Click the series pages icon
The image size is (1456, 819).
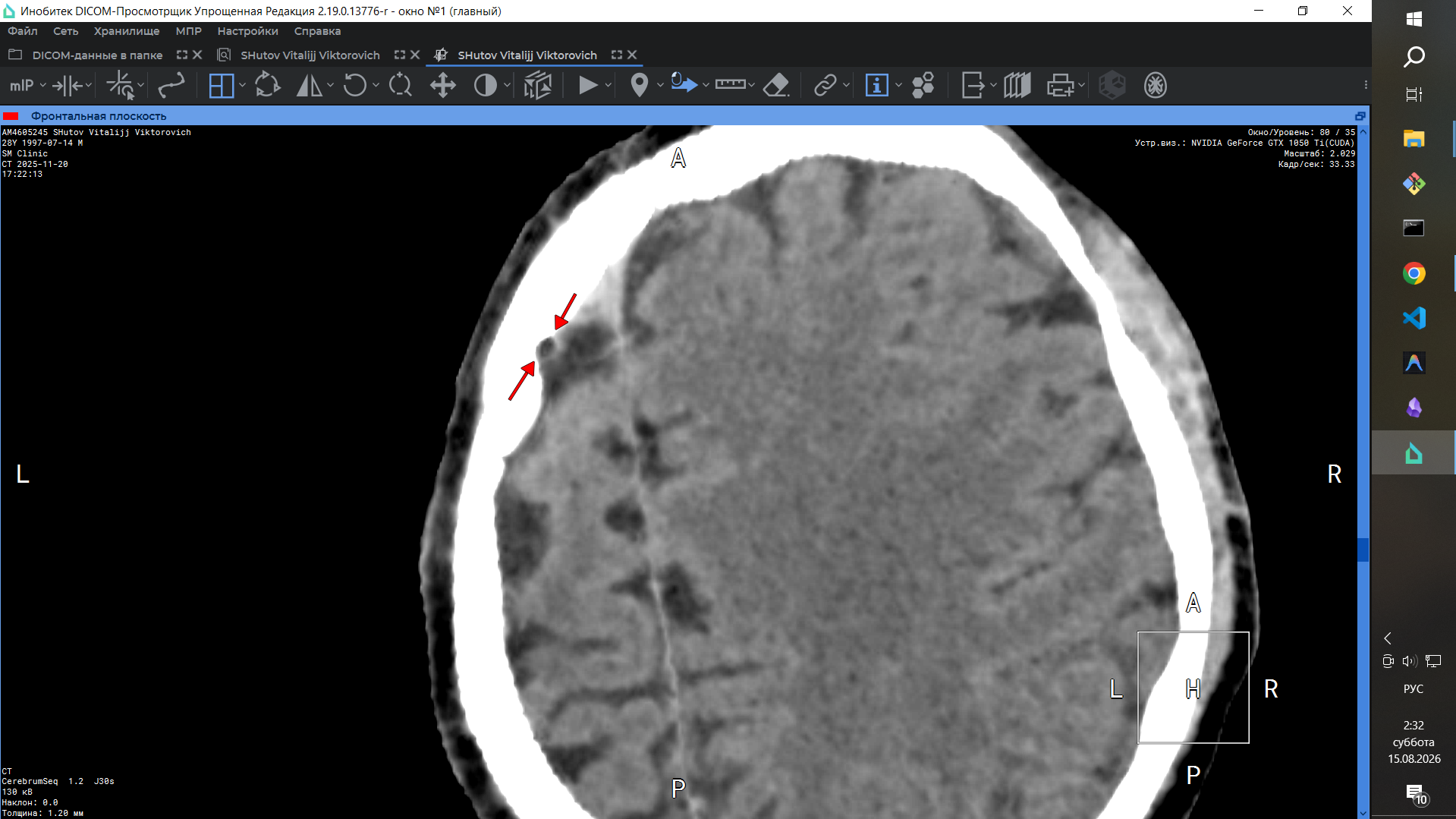point(1017,85)
